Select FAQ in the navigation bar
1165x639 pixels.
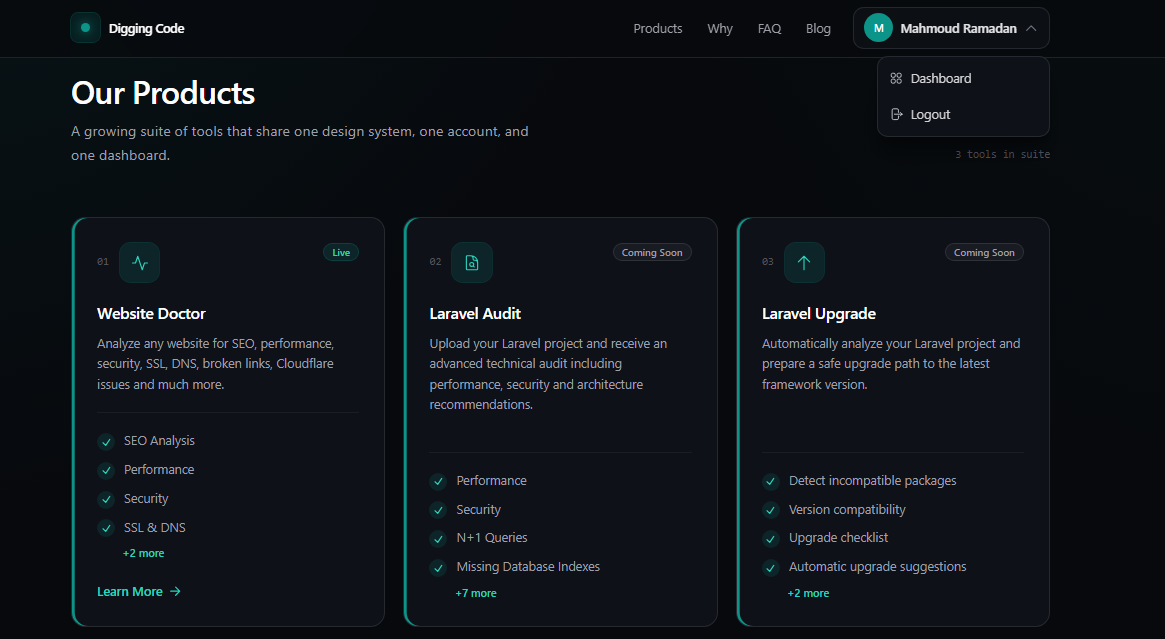769,28
